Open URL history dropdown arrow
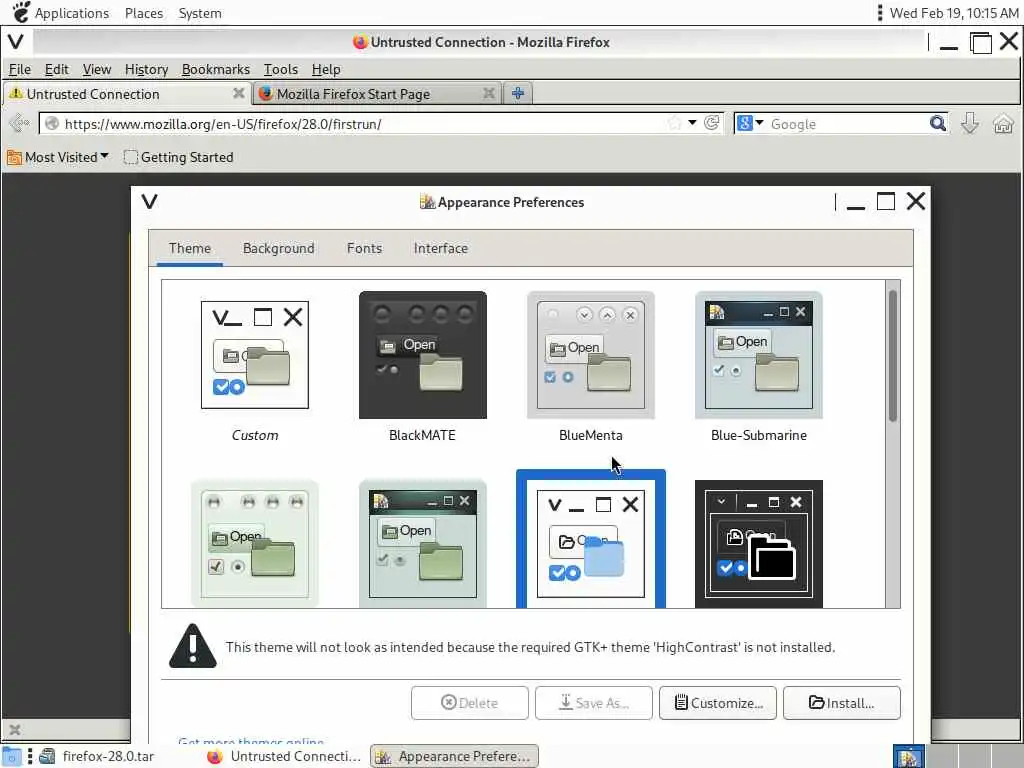 click(x=692, y=123)
